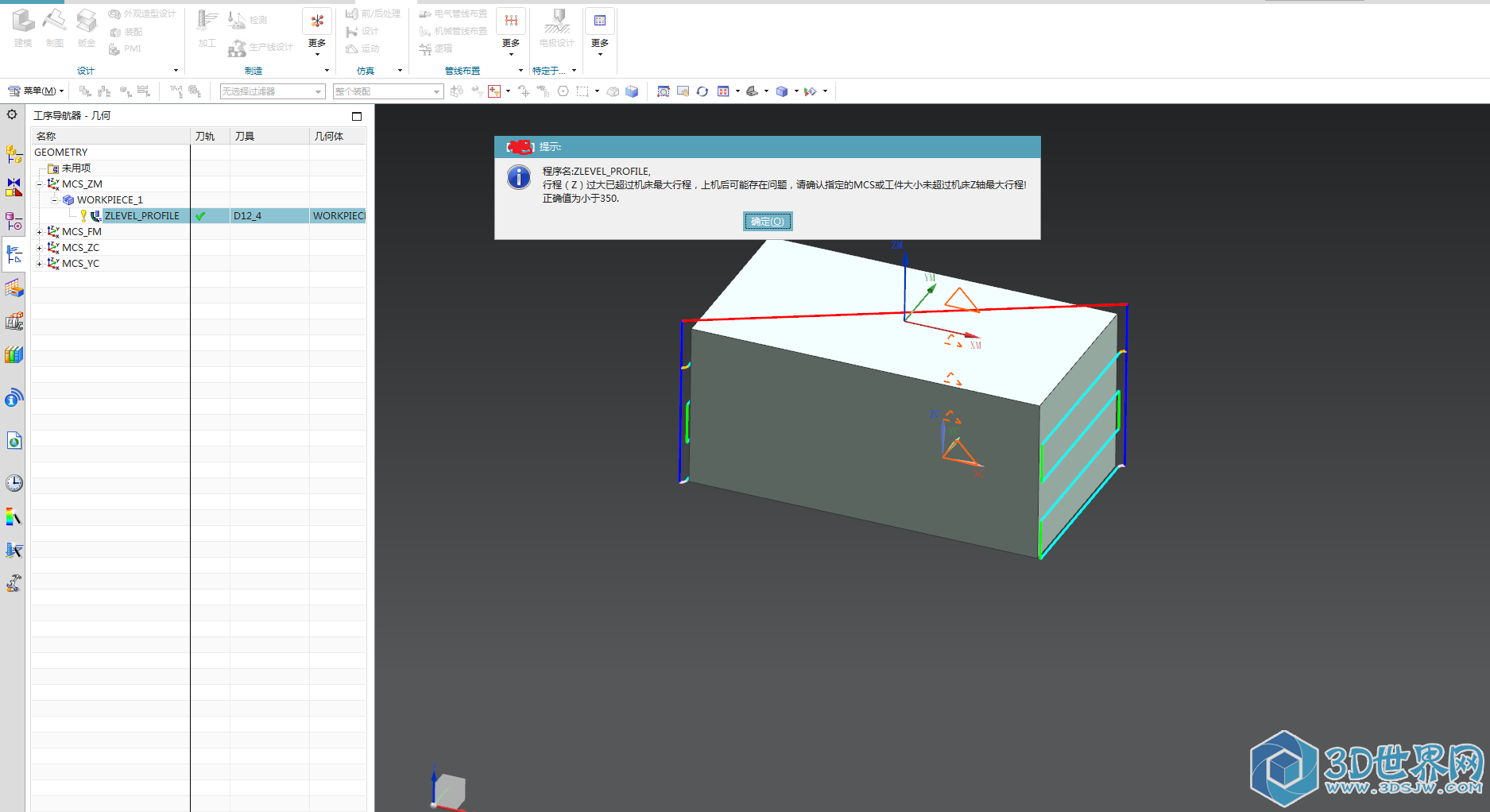1490x812 pixels.
Task: Expand the MCS_ZC tree node
Action: tap(39, 248)
